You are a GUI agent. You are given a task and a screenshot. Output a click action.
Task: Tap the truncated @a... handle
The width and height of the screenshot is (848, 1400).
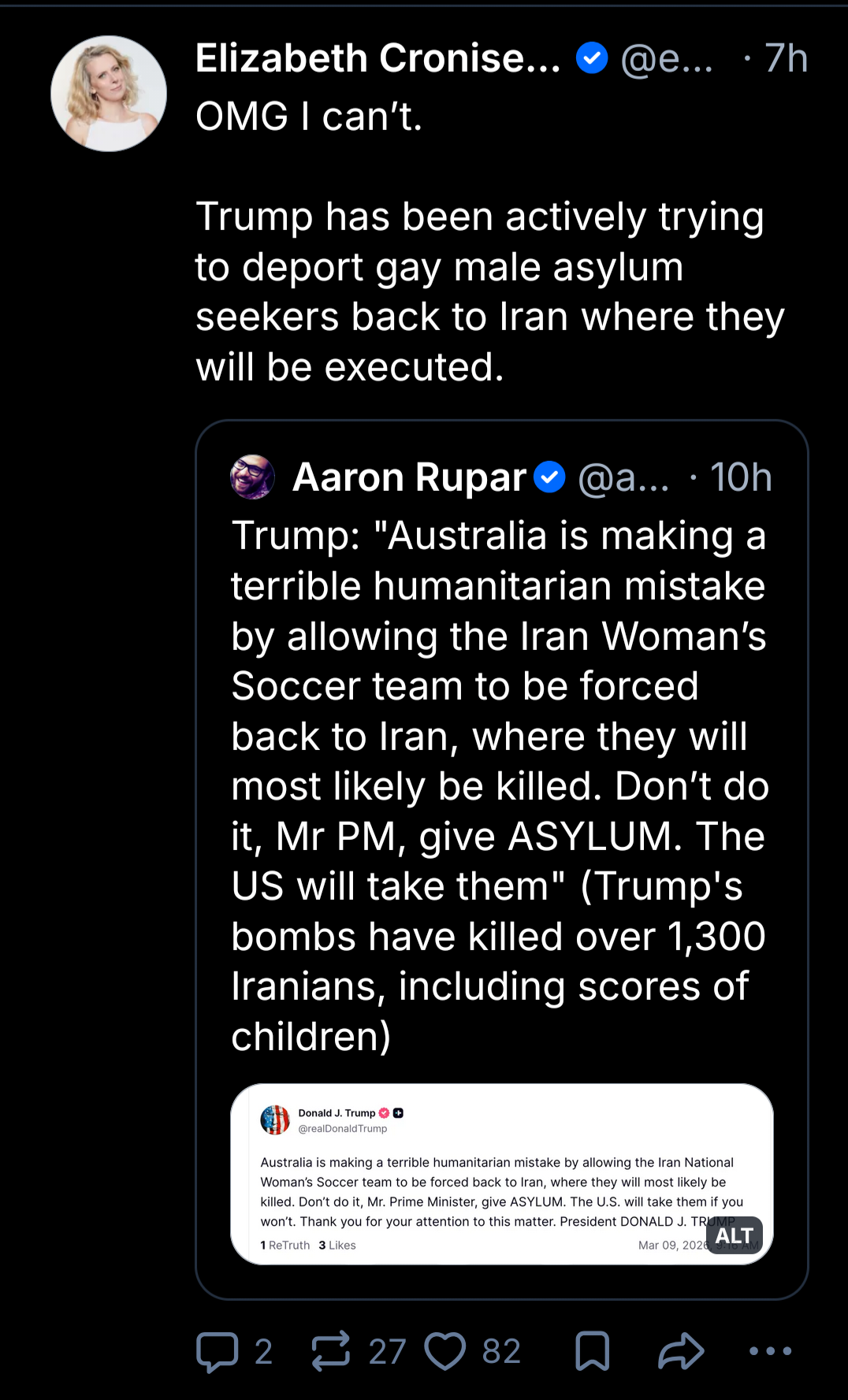tap(623, 478)
